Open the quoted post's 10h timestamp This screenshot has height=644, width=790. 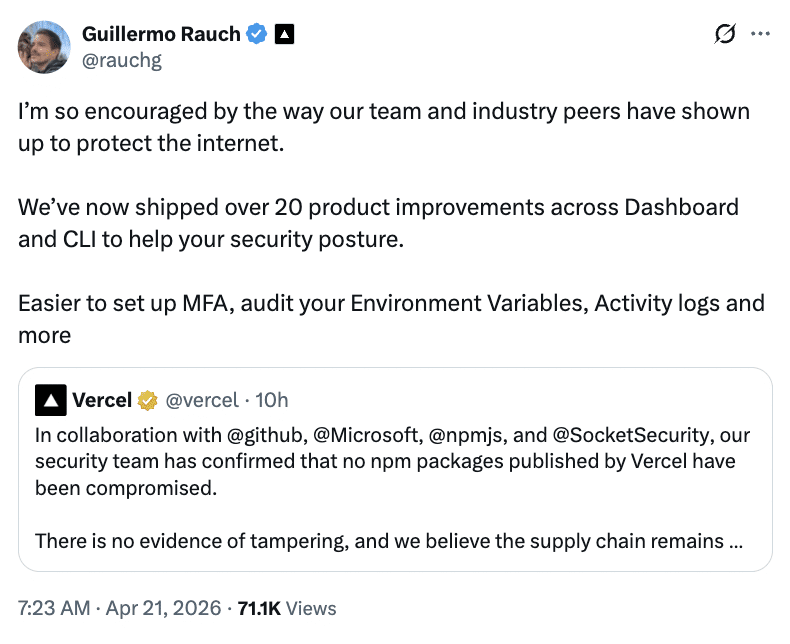pos(272,400)
